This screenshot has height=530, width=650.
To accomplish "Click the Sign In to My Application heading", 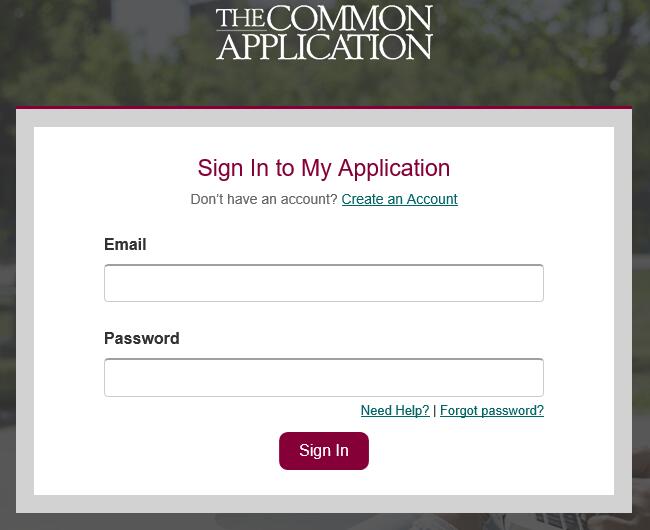I will click(x=324, y=168).
